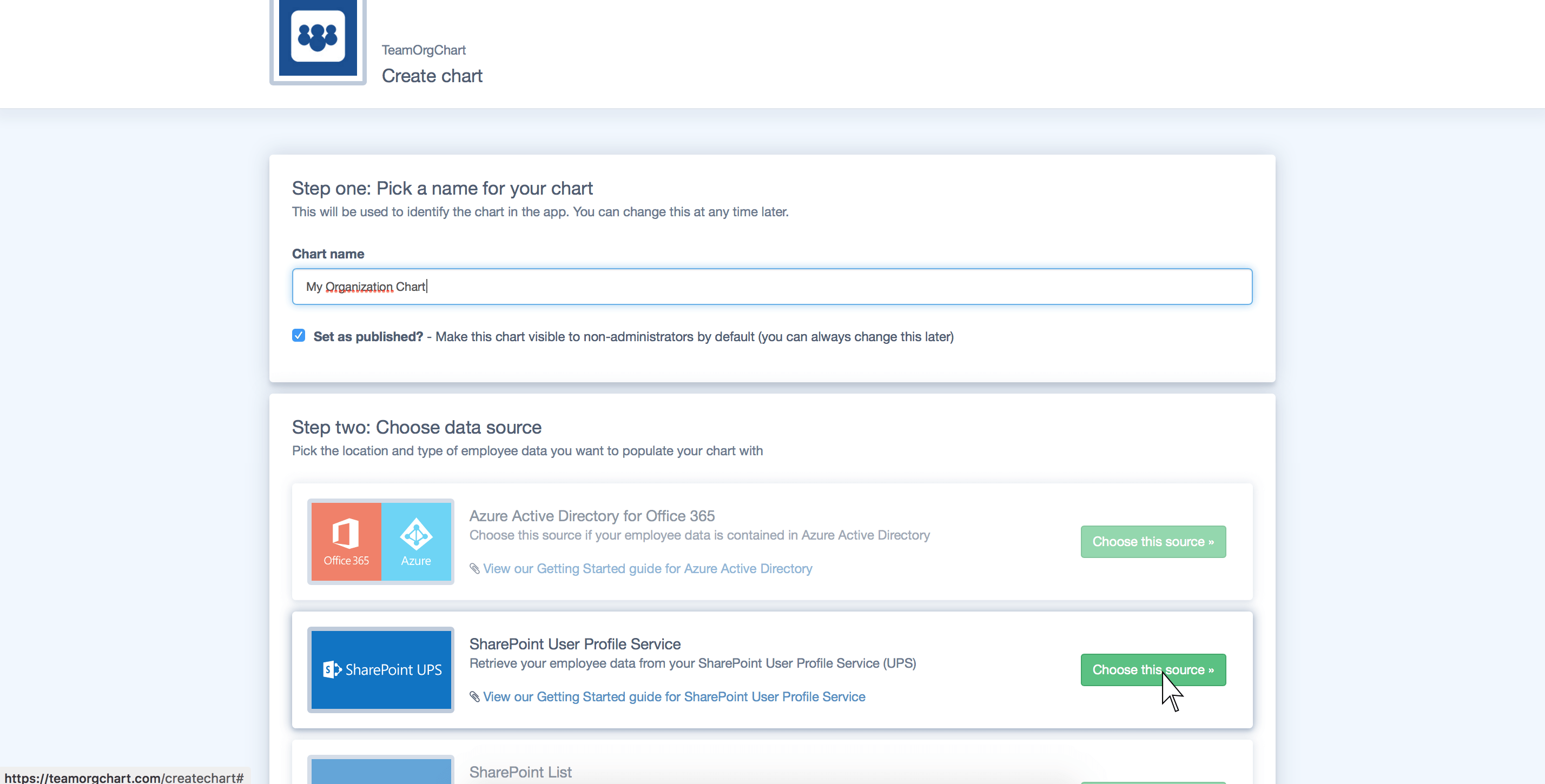Choose Azure Active Directory as source

pyautogui.click(x=1153, y=541)
